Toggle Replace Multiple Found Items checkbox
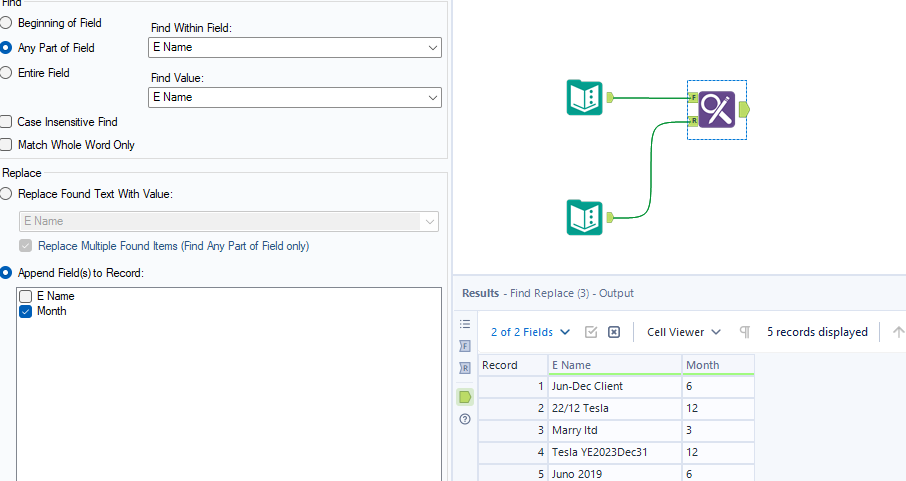The height and width of the screenshot is (481, 906). (x=25, y=246)
